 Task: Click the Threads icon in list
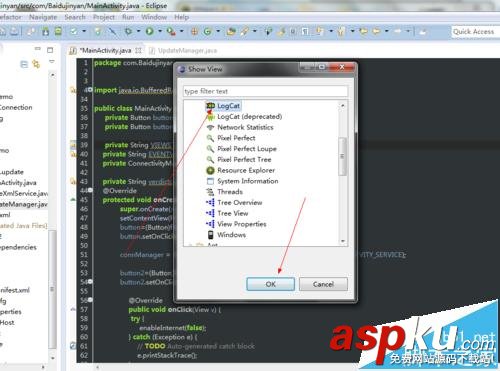[210, 192]
